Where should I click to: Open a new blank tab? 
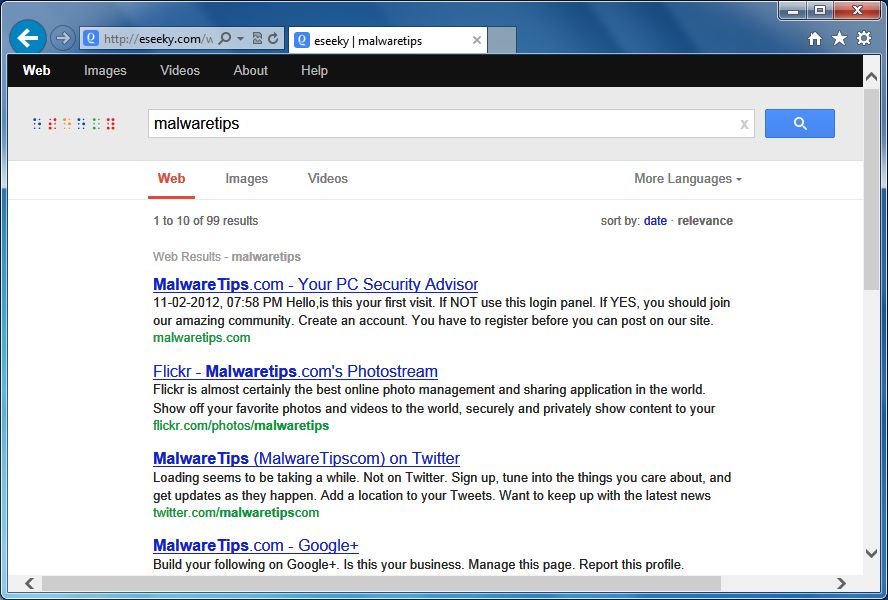[x=501, y=41]
